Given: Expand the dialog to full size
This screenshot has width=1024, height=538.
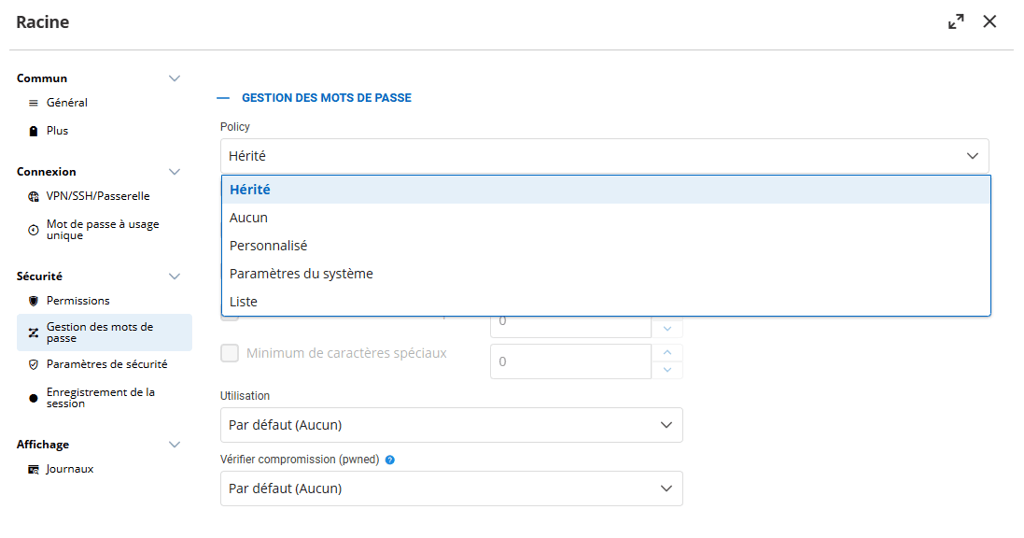Looking at the screenshot, I should click(x=955, y=22).
